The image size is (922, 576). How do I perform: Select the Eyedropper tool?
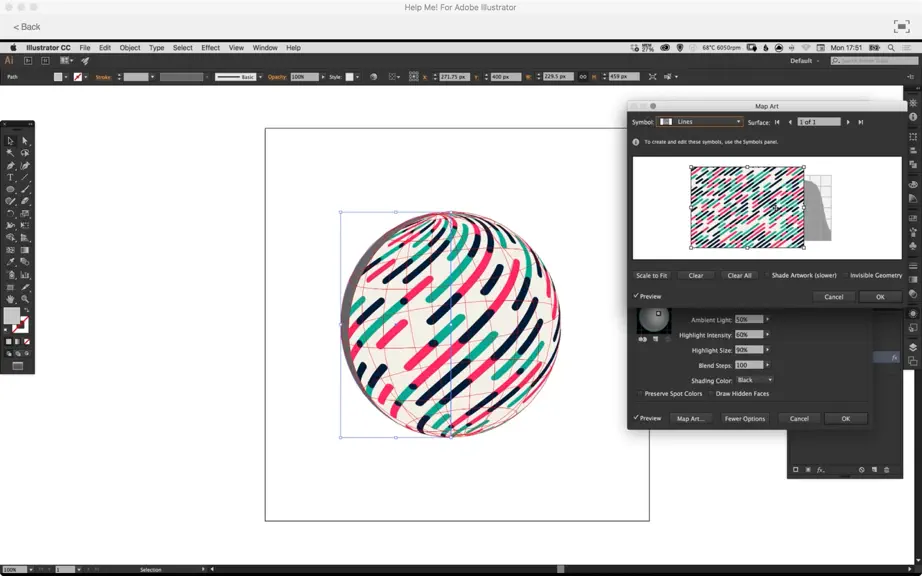pyautogui.click(x=11, y=262)
